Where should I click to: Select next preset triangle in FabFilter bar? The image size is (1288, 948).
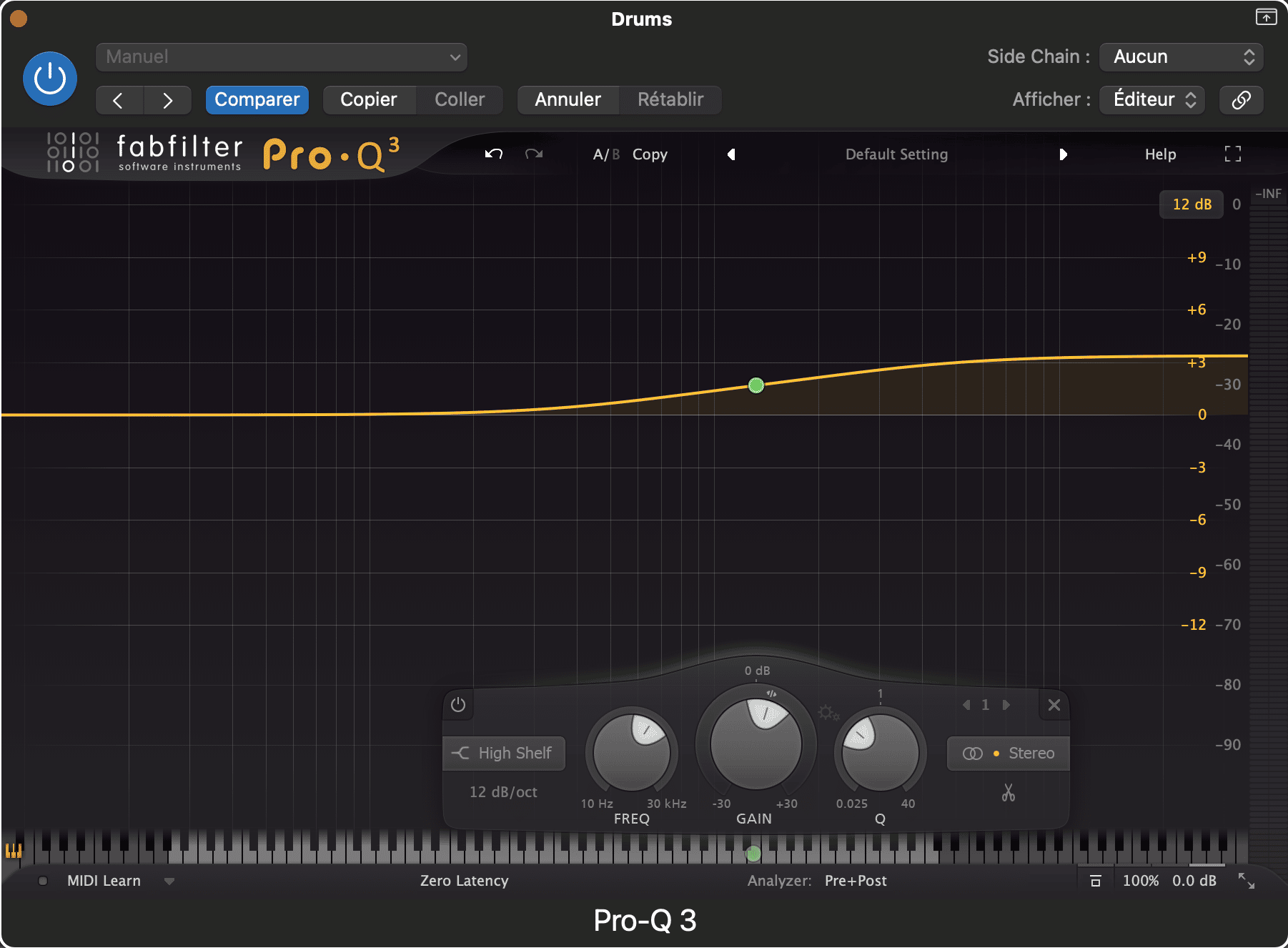coord(1063,154)
